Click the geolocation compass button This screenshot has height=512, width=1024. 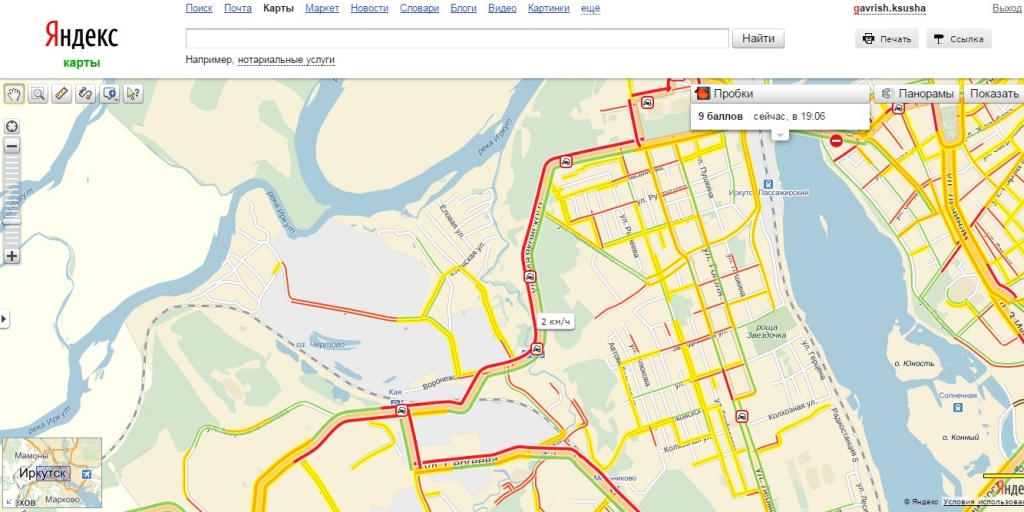point(12,126)
